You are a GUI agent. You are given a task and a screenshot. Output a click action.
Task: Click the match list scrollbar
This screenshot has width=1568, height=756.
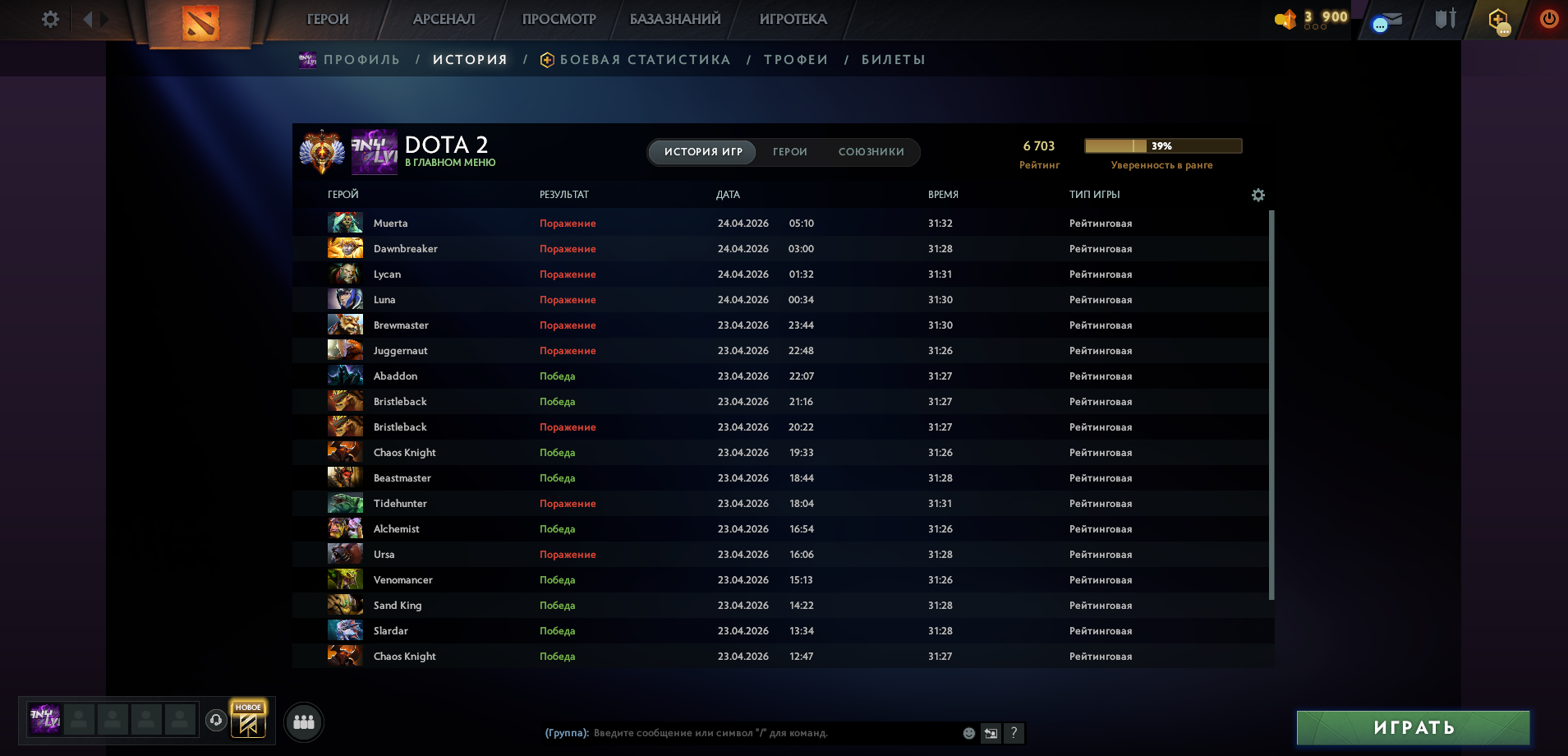(1271, 404)
